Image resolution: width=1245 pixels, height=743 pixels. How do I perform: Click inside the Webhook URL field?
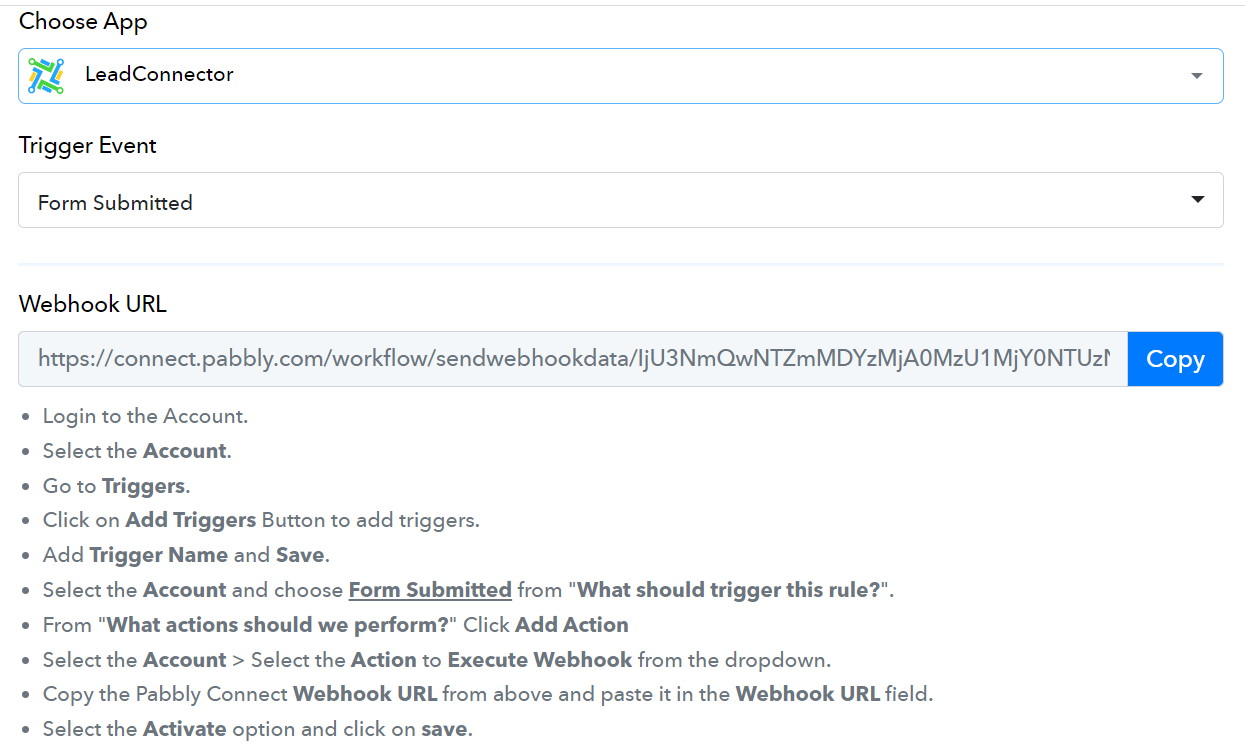[x=573, y=359]
